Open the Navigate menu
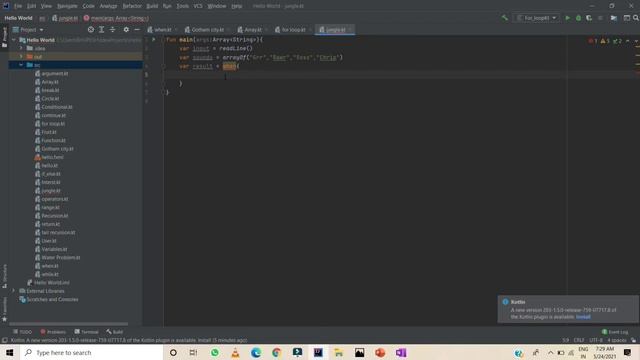Screen dimensions: 640x360 tap(67, 6)
